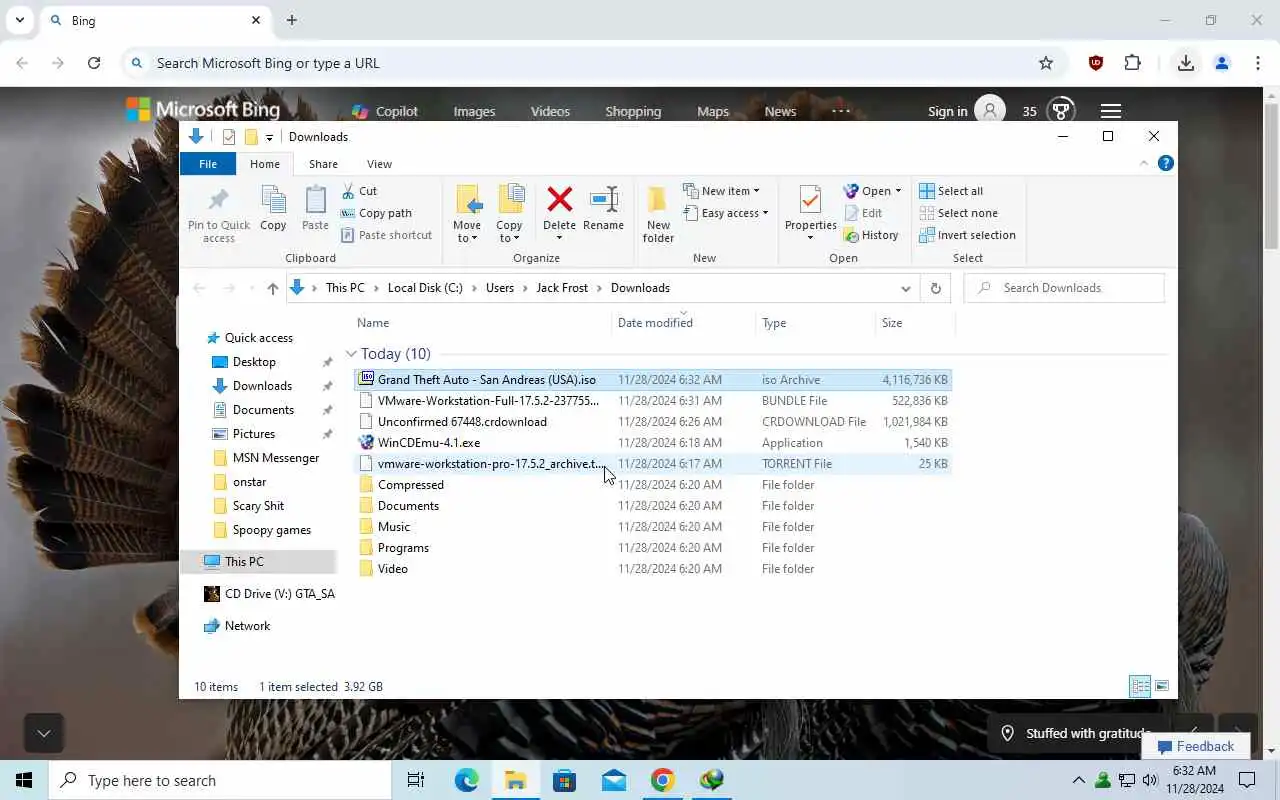Select the Programs folder

tap(652, 548)
